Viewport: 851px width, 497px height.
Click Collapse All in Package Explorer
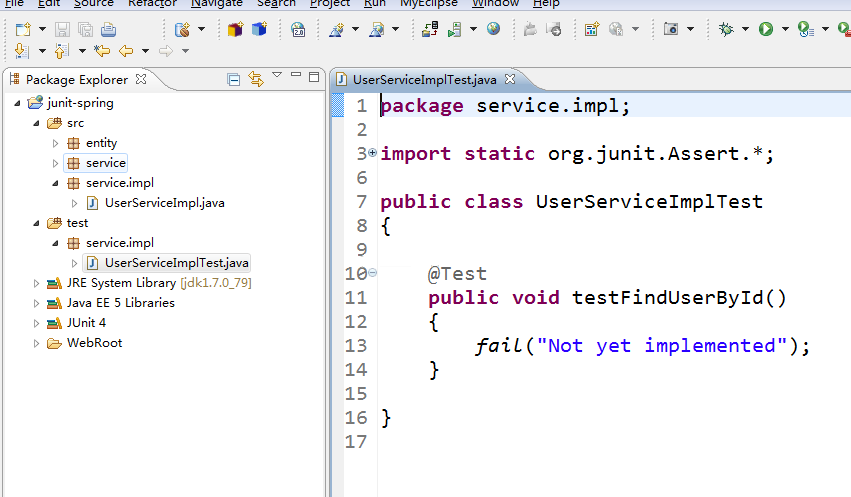(234, 80)
